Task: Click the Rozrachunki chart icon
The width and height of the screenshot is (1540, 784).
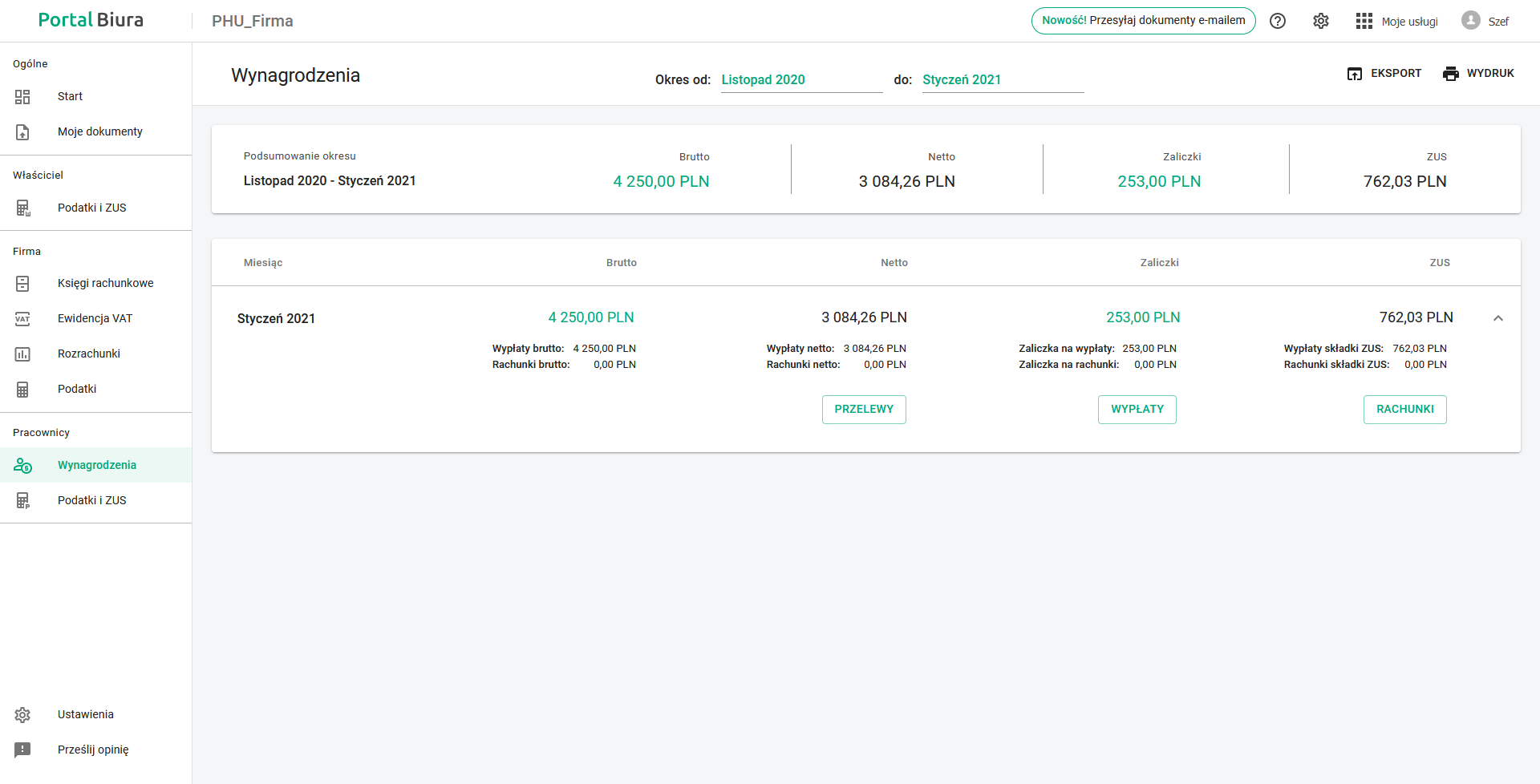Action: (x=22, y=354)
